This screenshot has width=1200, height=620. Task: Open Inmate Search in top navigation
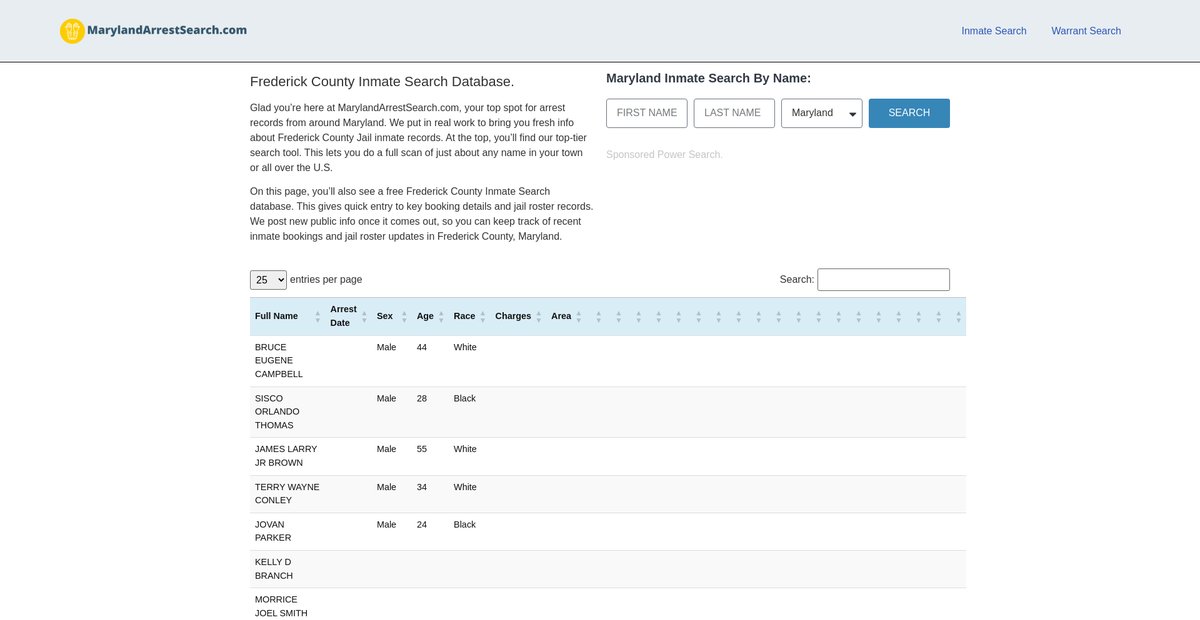click(993, 31)
